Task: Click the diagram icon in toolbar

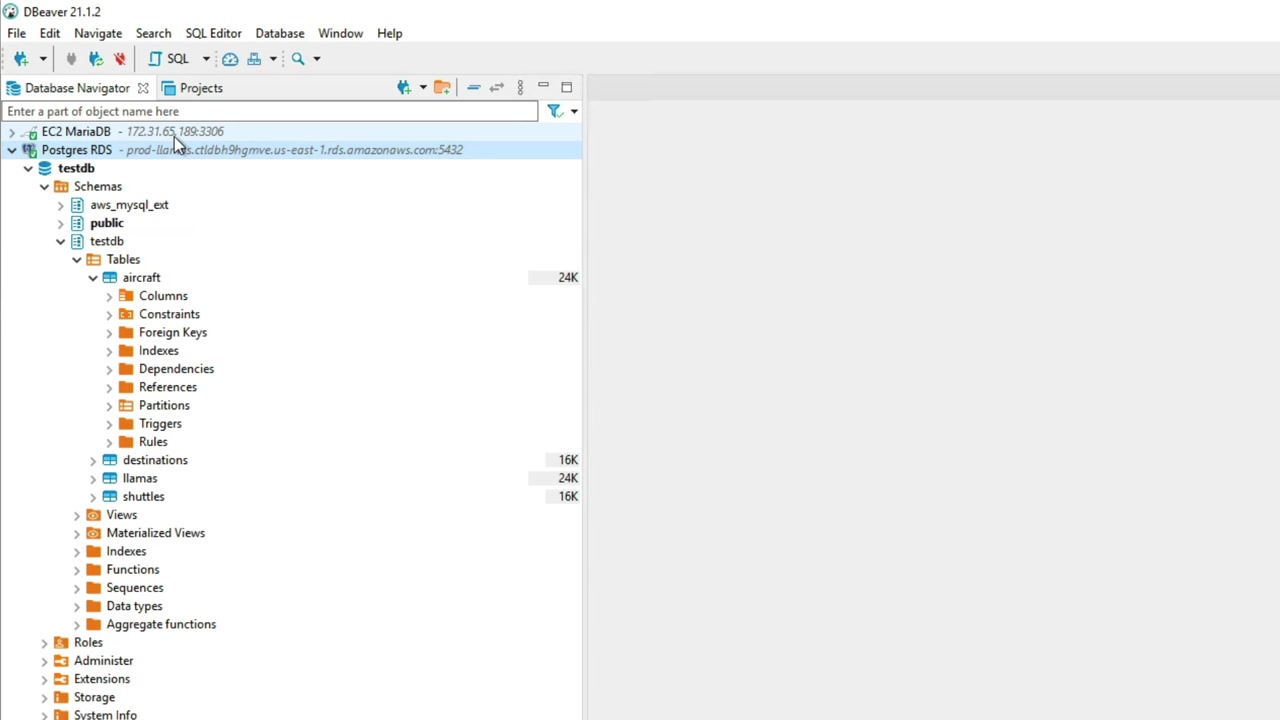Action: pyautogui.click(x=254, y=59)
